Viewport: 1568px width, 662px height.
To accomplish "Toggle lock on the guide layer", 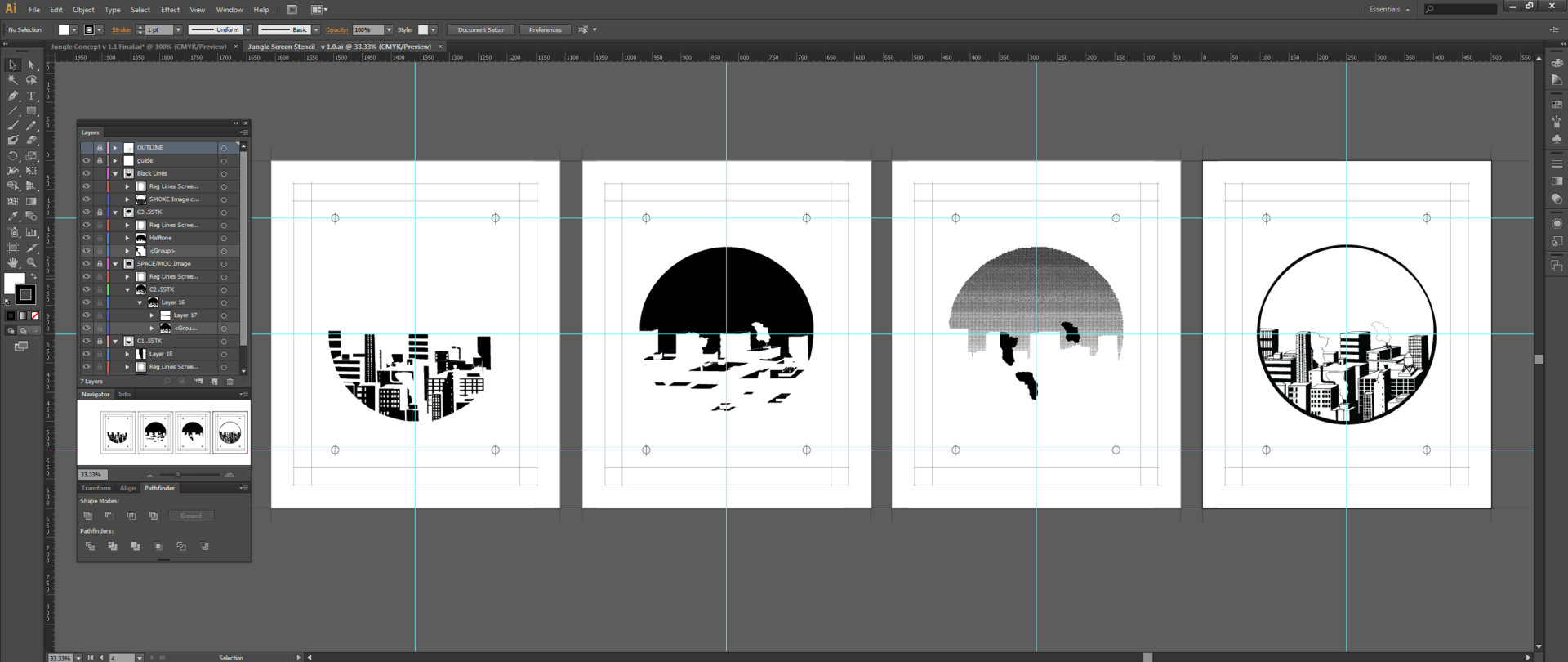I will 100,161.
